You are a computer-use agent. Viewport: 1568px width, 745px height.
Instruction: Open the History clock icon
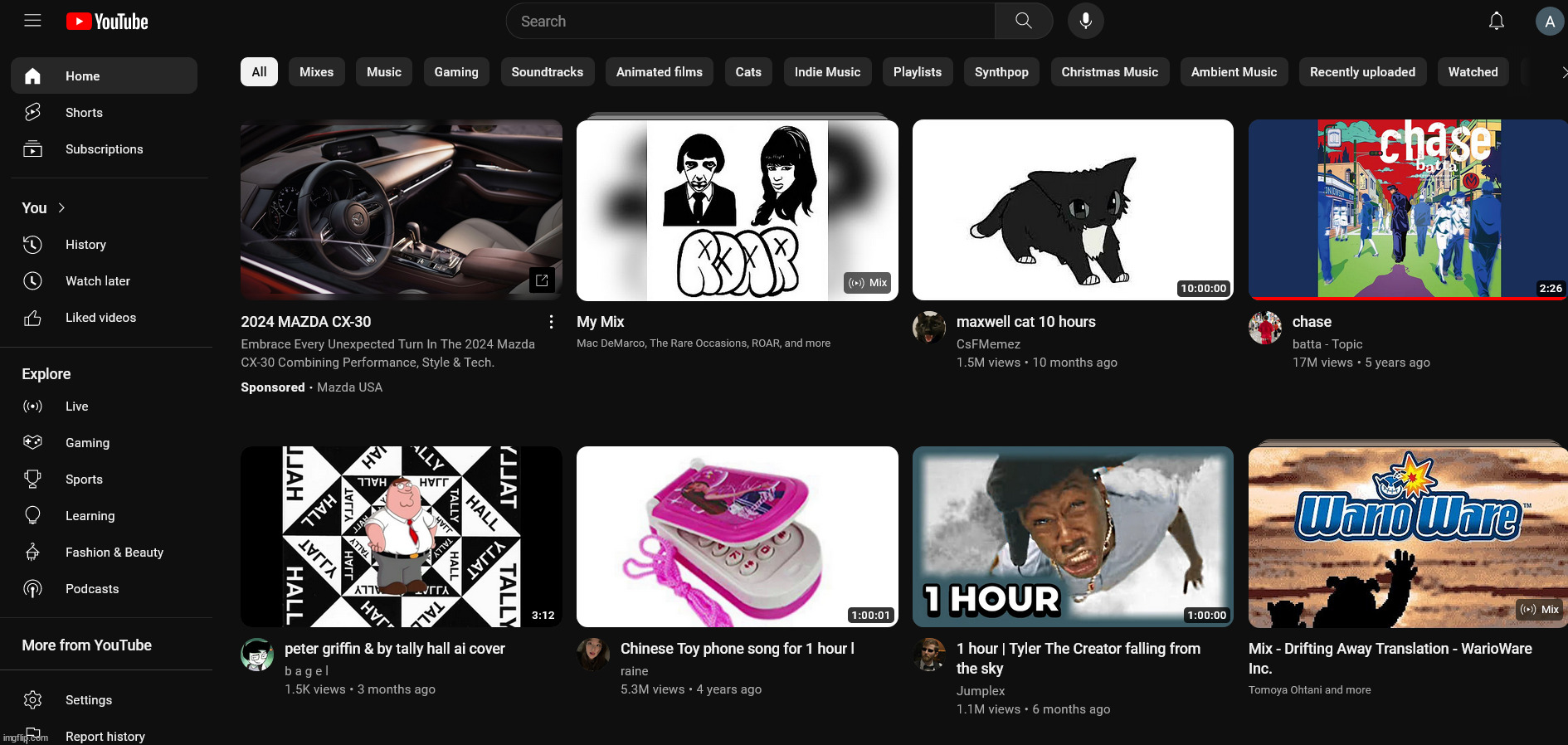[x=32, y=245]
